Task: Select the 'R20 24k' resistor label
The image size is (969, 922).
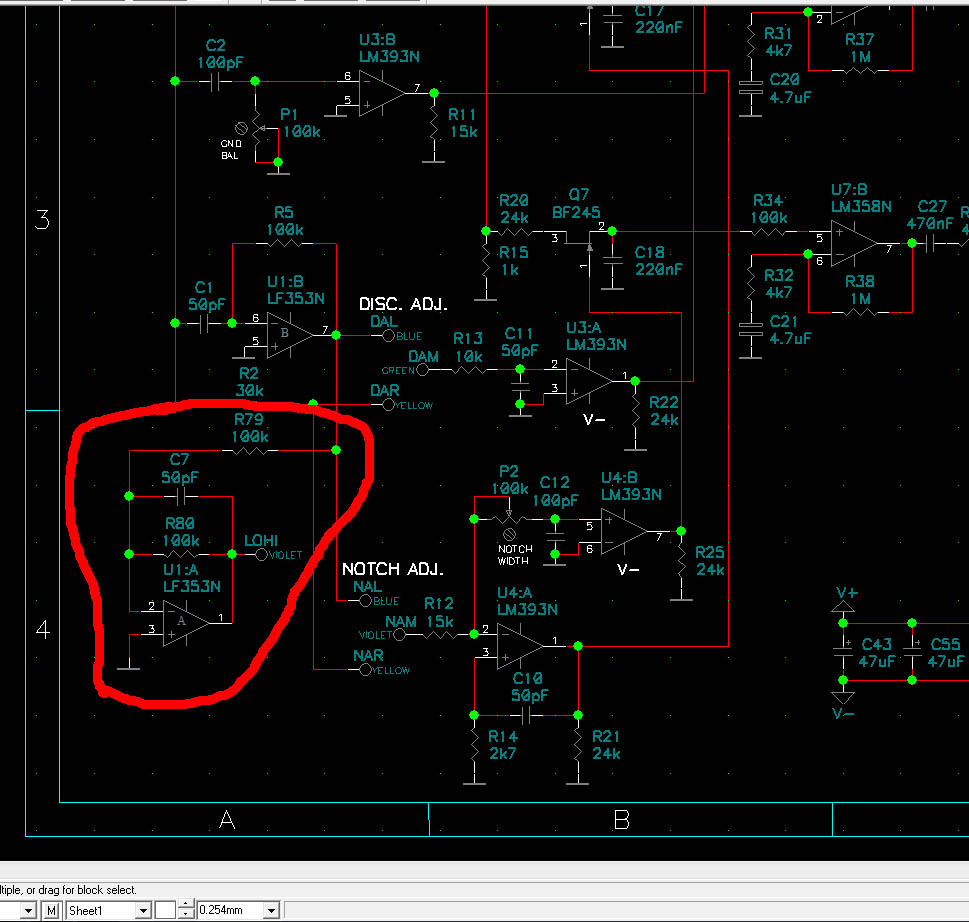Action: click(514, 209)
